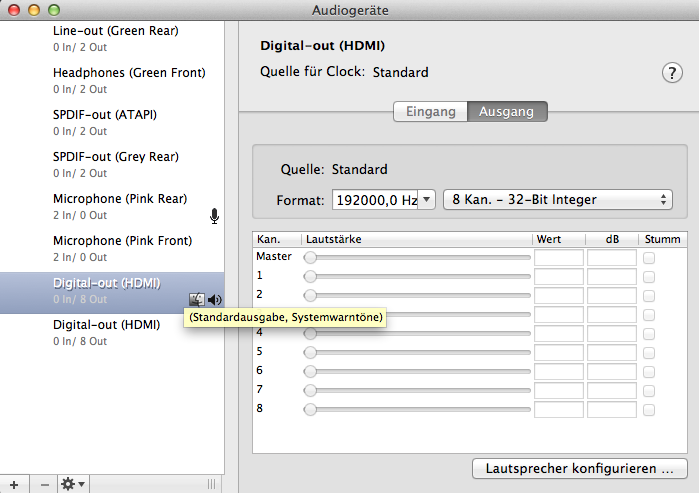Click the Finder system alerts icon
This screenshot has width=699, height=493.
tap(197, 300)
